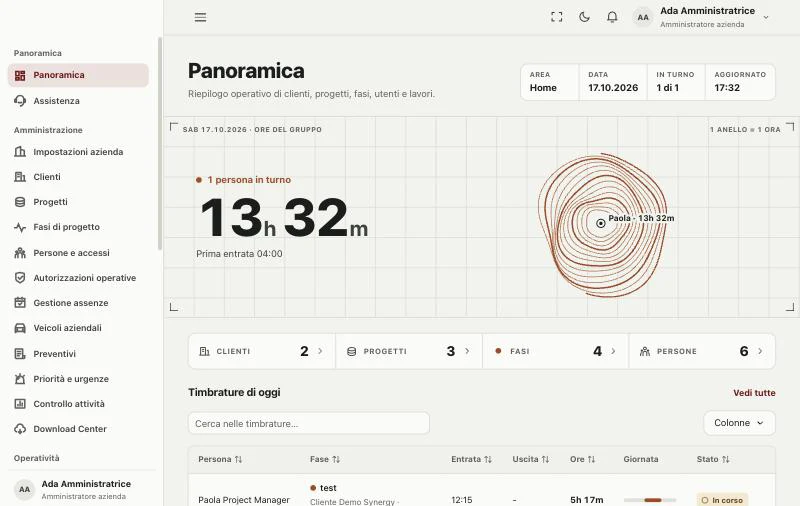Toggle the hamburger sidebar menu
Image resolution: width=800 pixels, height=506 pixels.
pos(201,17)
